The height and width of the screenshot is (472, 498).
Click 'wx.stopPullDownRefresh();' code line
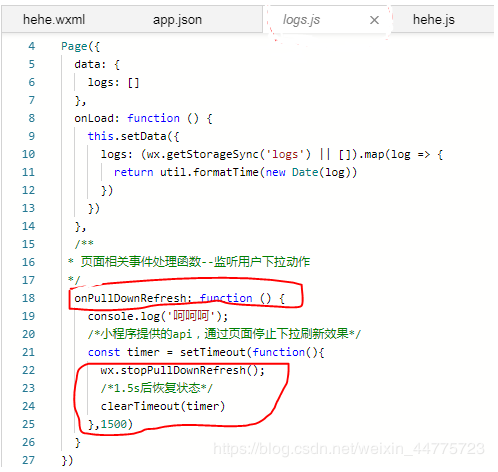pos(183,370)
